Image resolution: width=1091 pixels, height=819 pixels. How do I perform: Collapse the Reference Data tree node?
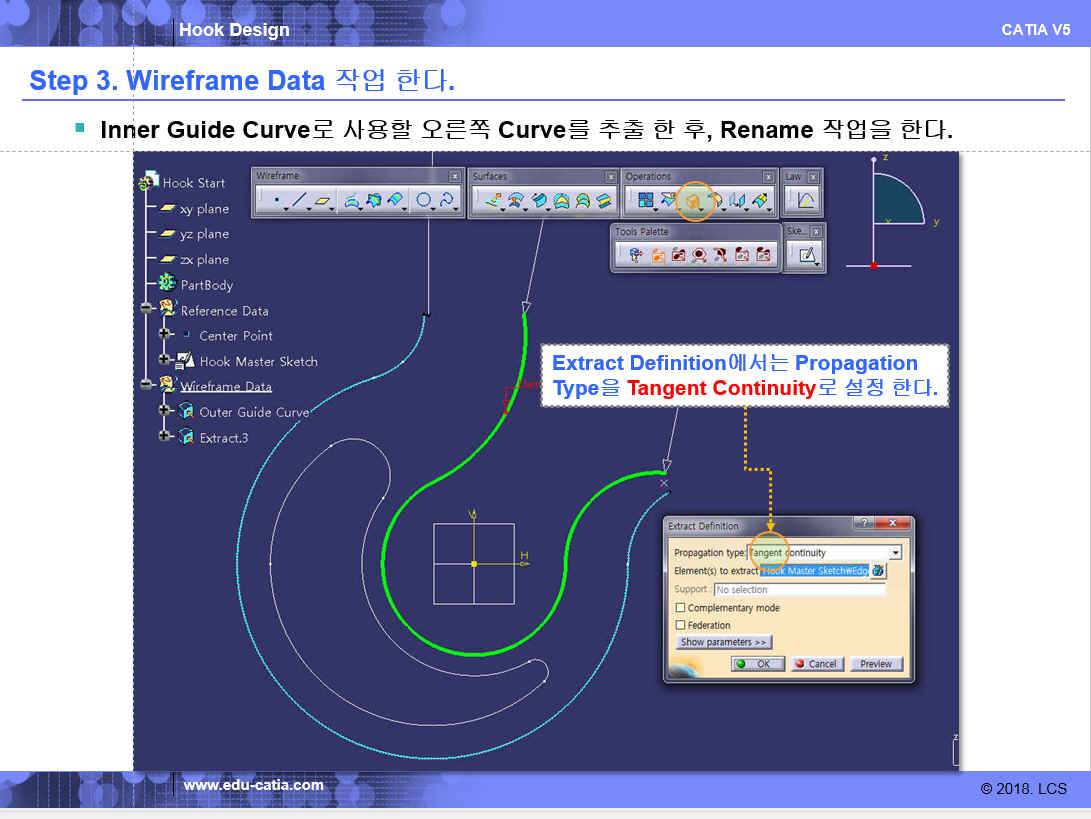coord(147,310)
